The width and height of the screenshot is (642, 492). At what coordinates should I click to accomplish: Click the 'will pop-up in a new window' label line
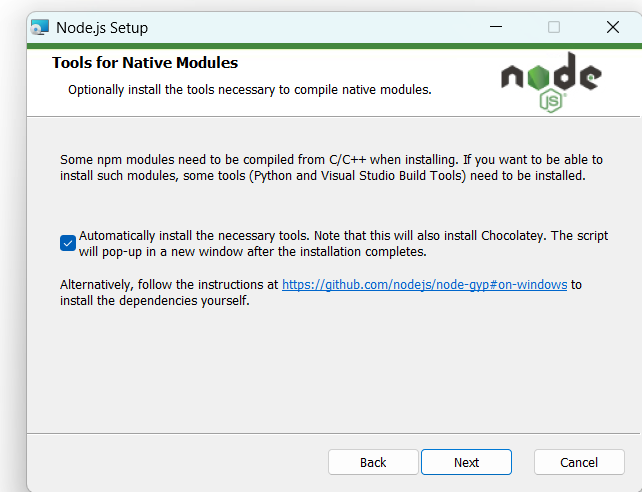click(x=253, y=251)
